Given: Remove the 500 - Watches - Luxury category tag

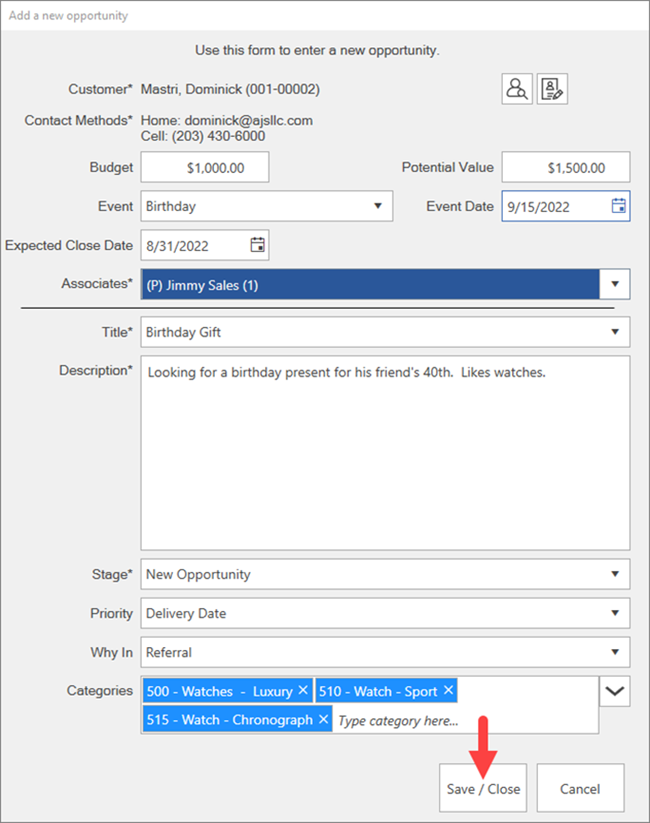Looking at the screenshot, I should click(x=303, y=691).
